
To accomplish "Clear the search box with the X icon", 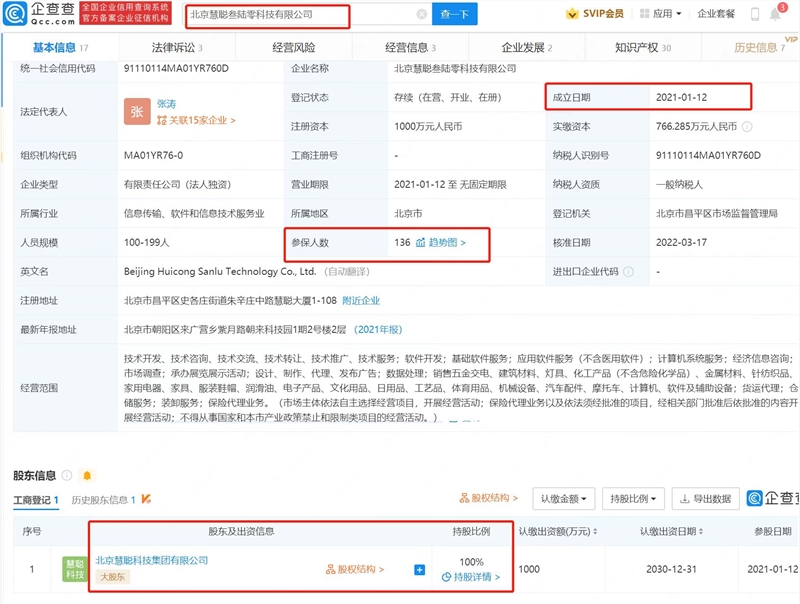I will 422,15.
